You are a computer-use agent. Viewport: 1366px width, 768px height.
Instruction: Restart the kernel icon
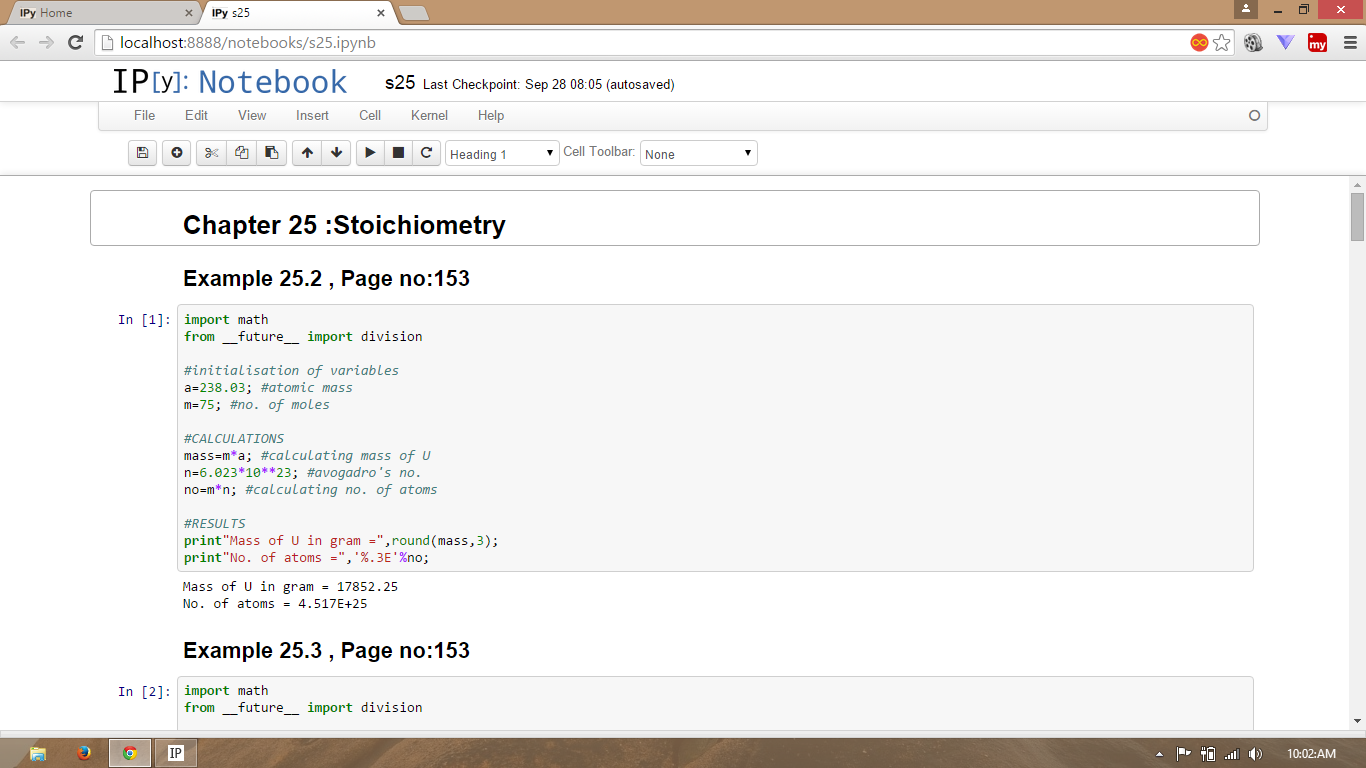pos(426,153)
